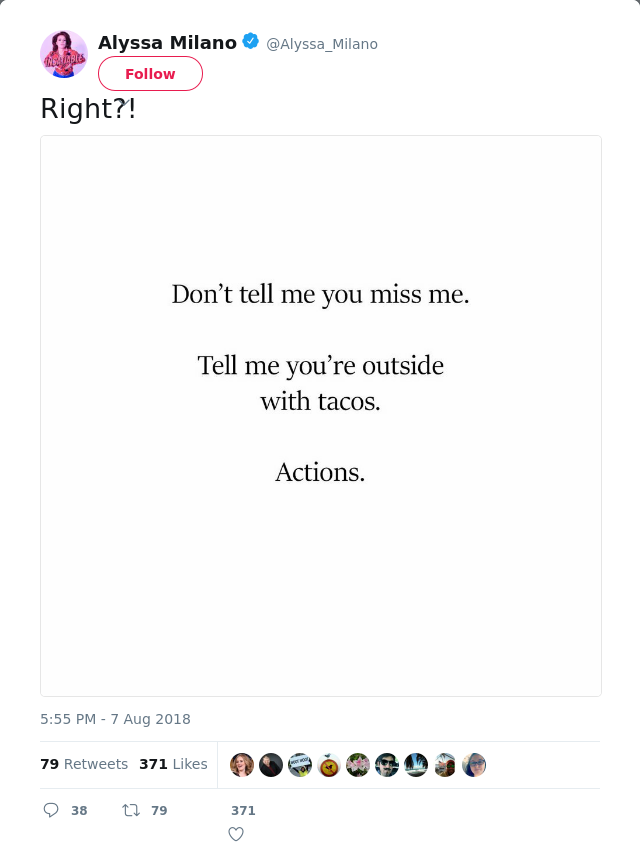Open the Alyssa Milano display name link
This screenshot has width=640, height=850.
click(x=167, y=42)
